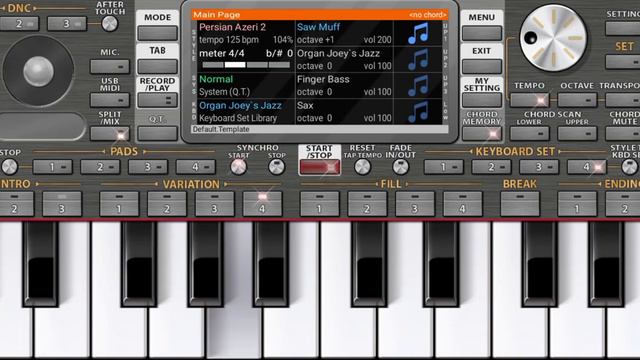Image resolution: width=640 pixels, height=360 pixels.
Task: Select the Persian Azeri 2 style
Action: 232,27
